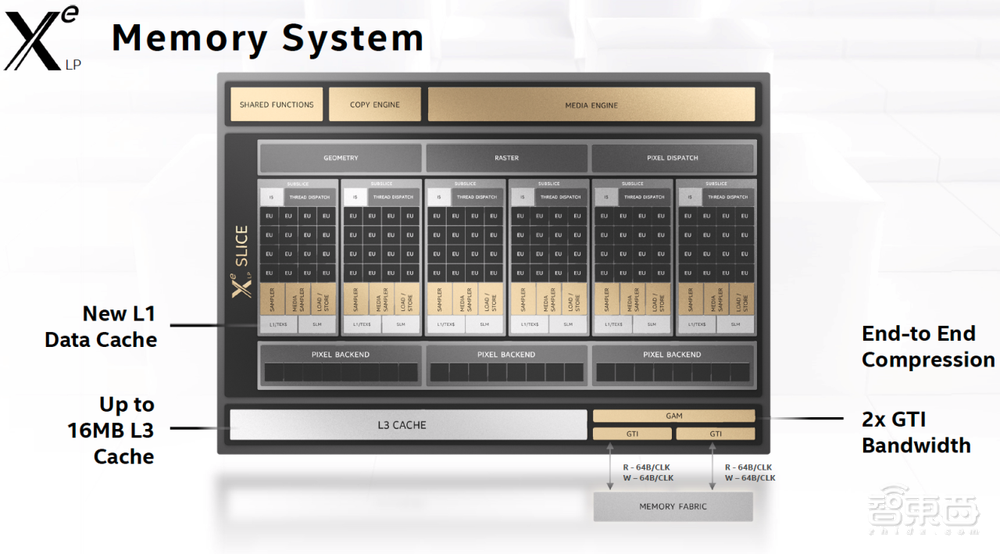The image size is (1000, 554).
Task: Select the Shared Functions block
Action: coord(276,105)
